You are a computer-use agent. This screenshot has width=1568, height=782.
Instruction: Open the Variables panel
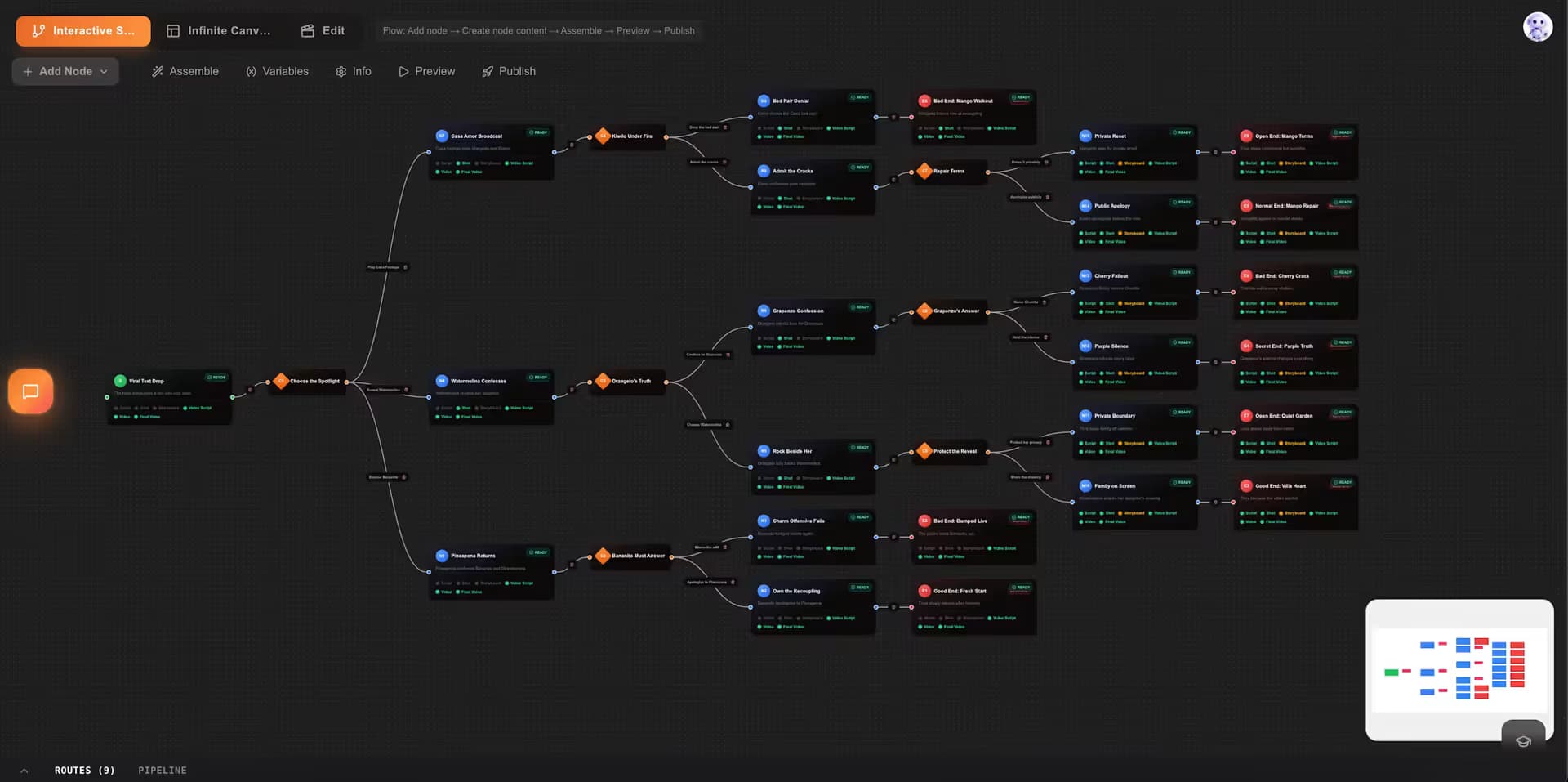[277, 72]
